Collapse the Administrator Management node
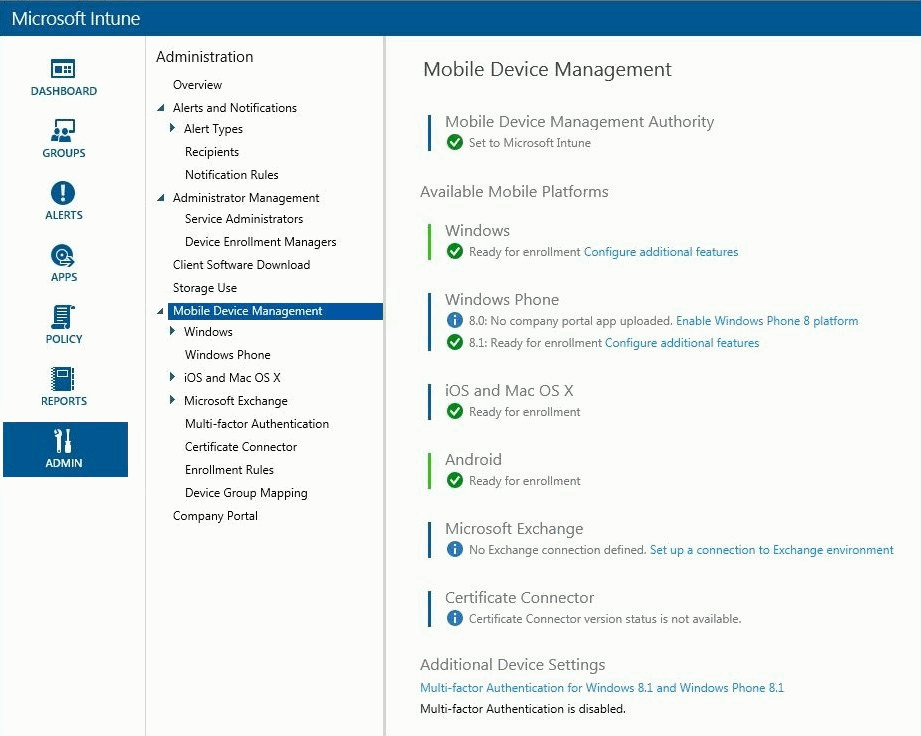 click(x=160, y=198)
